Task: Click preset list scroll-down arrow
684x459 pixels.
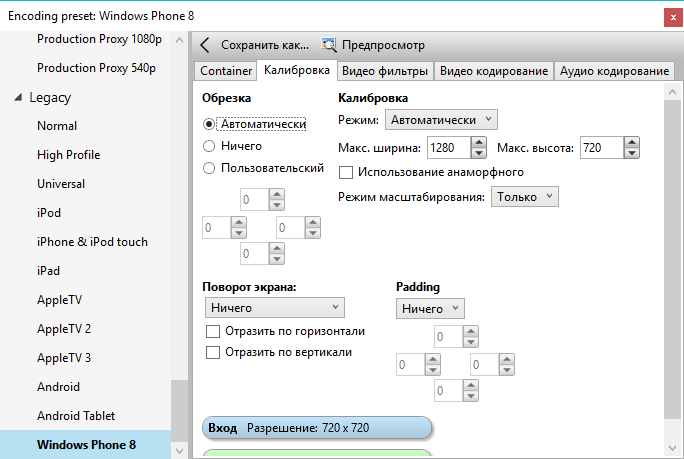Action: tap(179, 450)
